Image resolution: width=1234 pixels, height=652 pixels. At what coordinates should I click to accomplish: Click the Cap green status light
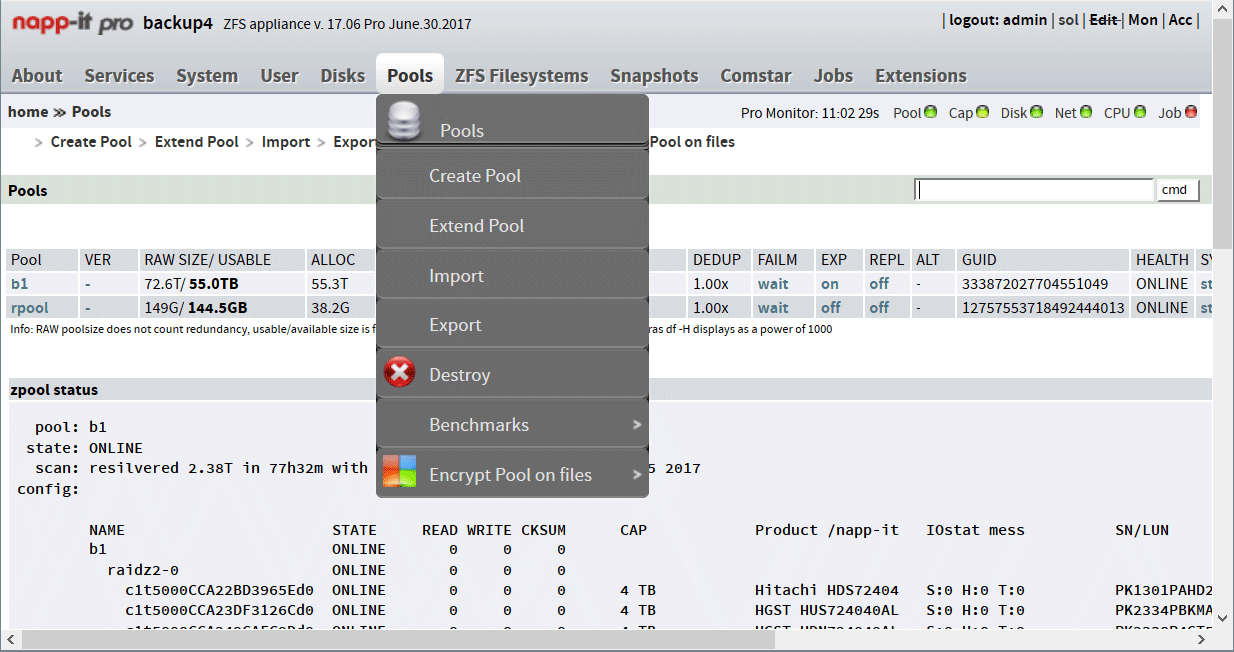(x=983, y=113)
